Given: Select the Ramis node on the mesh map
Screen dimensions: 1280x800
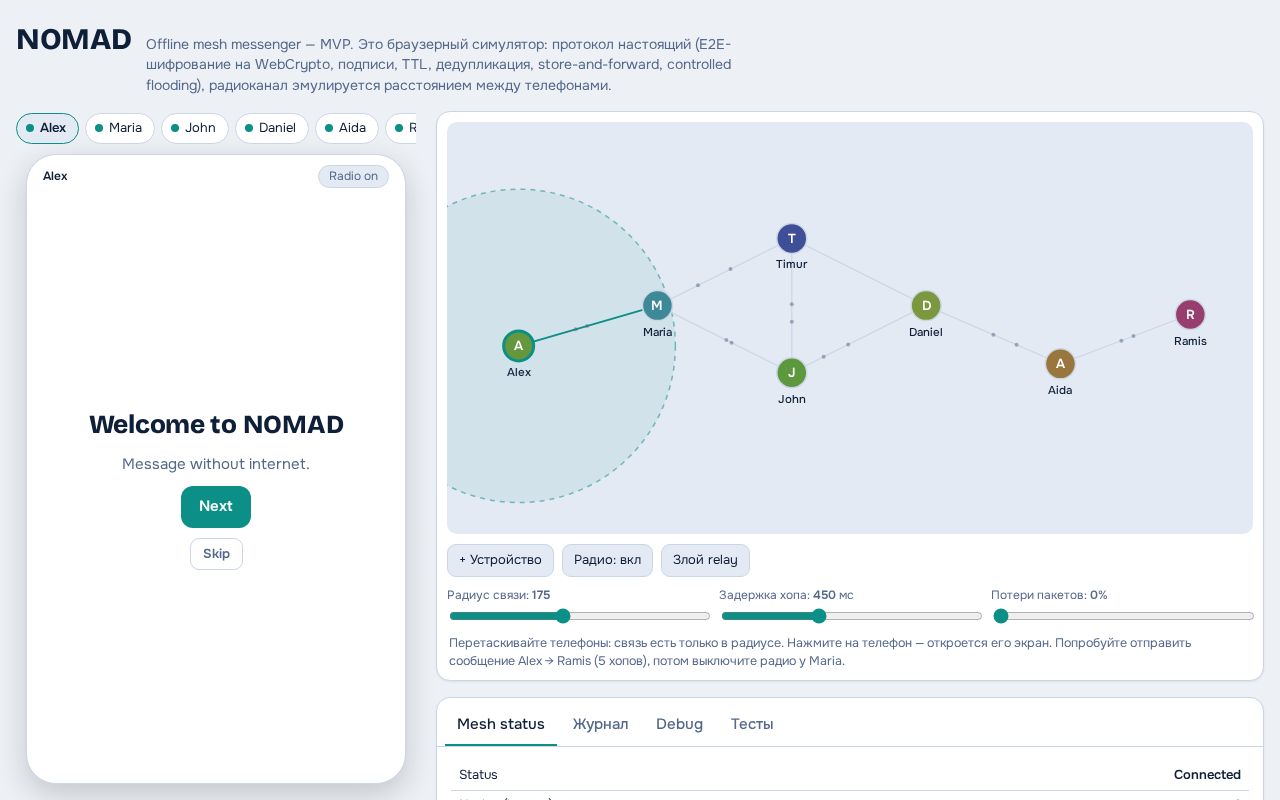Looking at the screenshot, I should [1190, 315].
